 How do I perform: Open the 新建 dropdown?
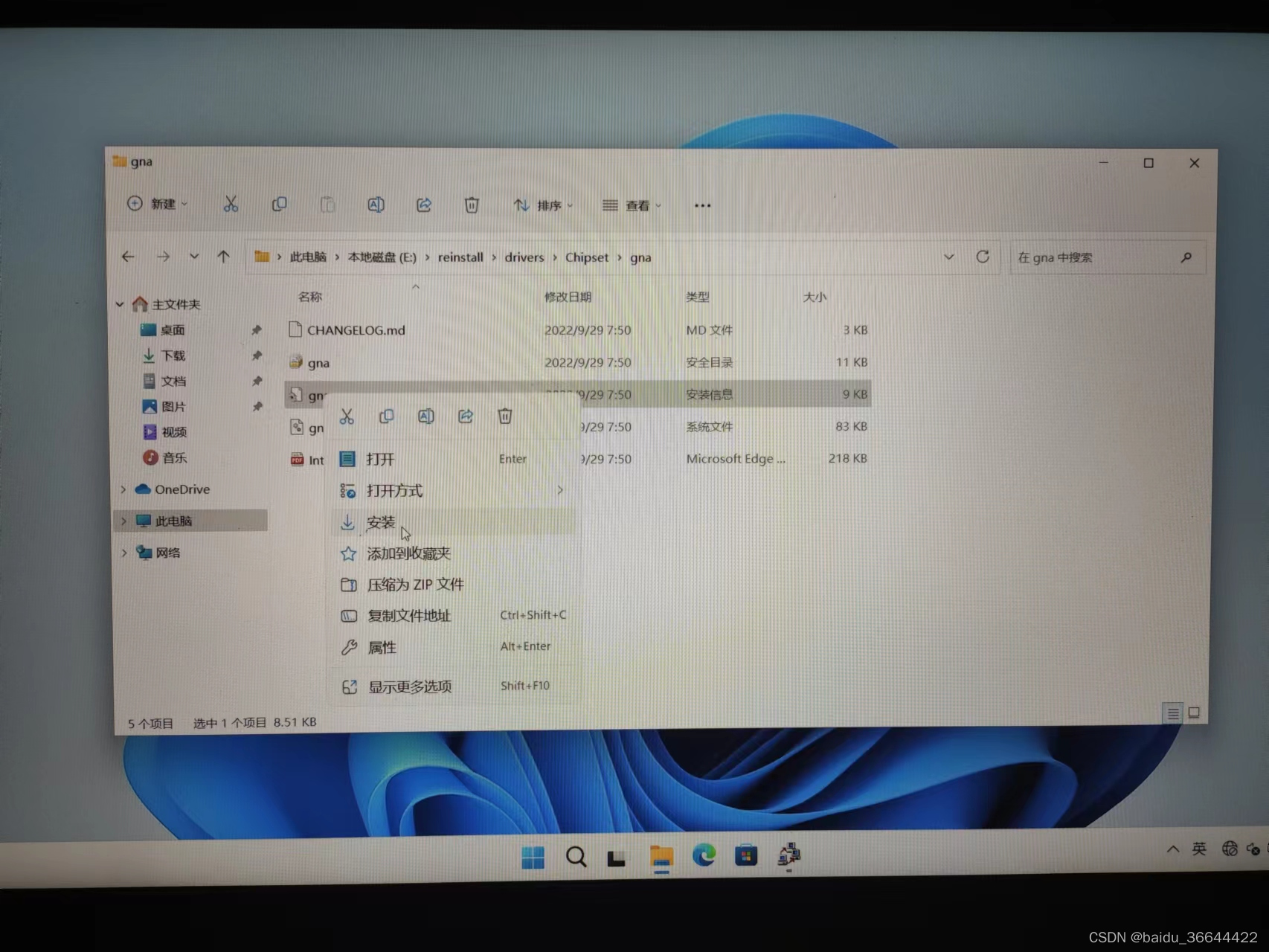click(157, 204)
